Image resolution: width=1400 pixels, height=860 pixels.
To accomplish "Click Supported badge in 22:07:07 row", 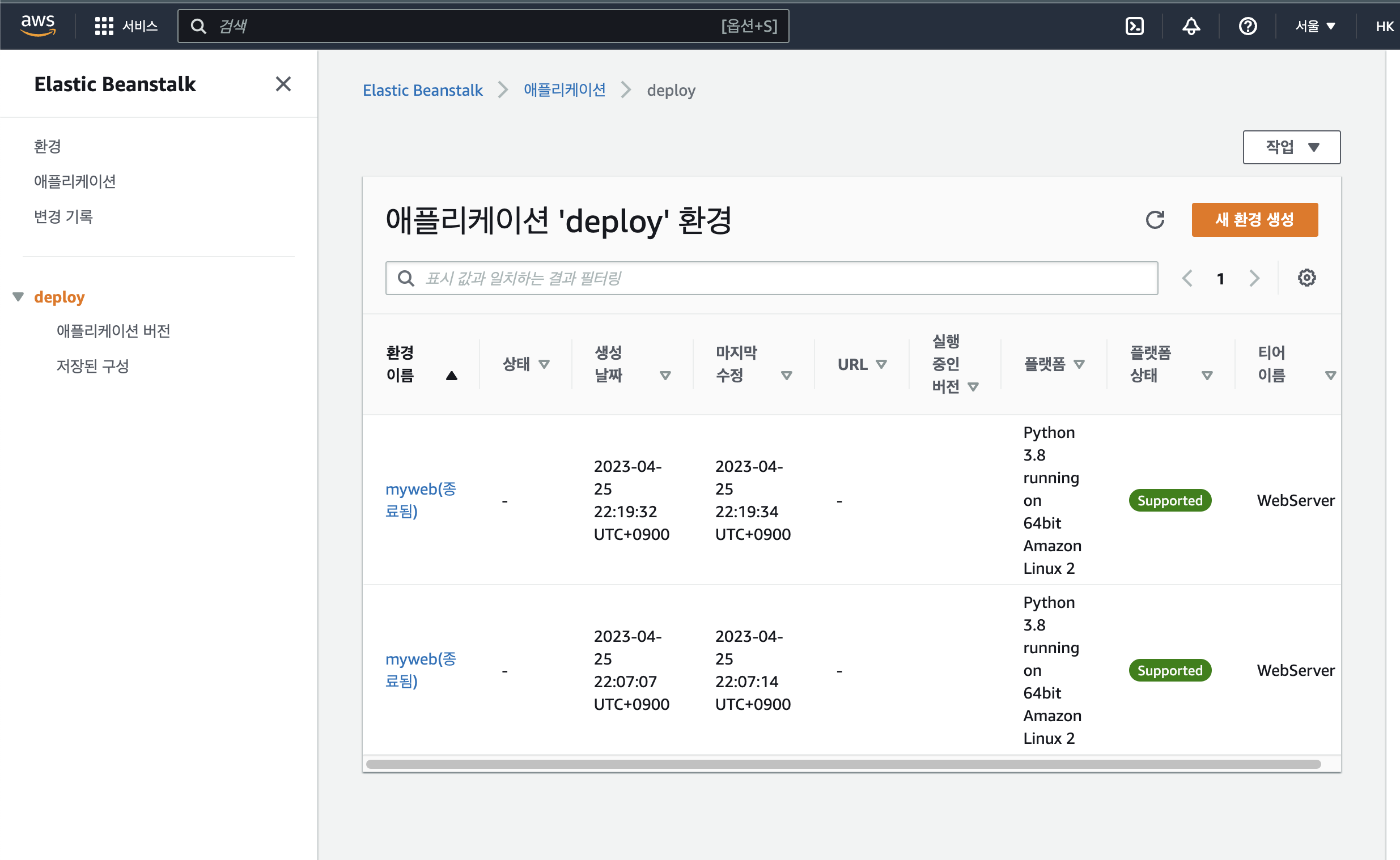I will 1170,671.
